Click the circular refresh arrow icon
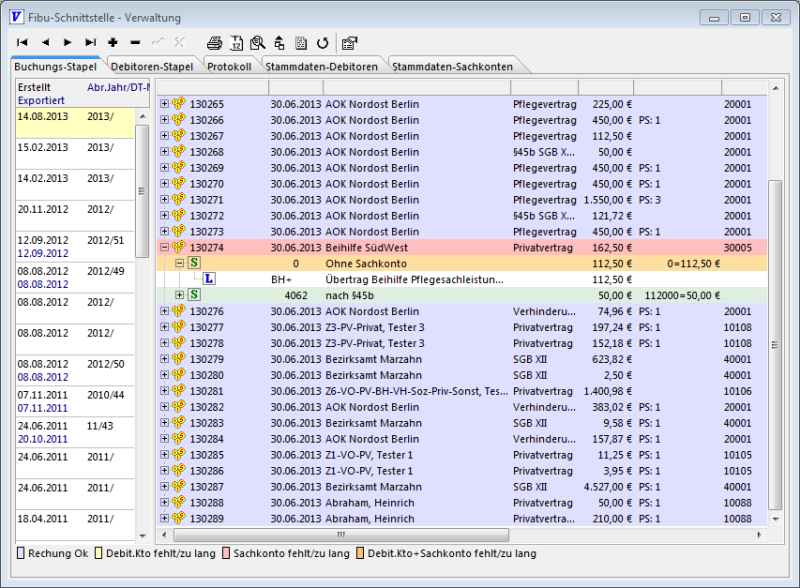This screenshot has height=588, width=800. 323,43
